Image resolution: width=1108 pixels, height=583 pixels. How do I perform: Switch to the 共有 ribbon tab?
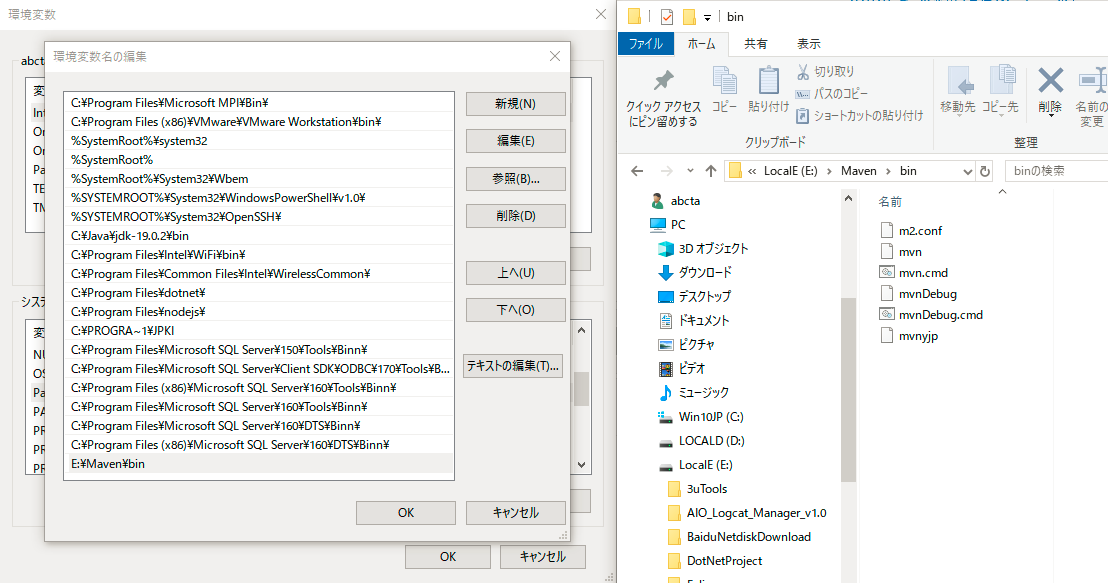click(x=755, y=44)
